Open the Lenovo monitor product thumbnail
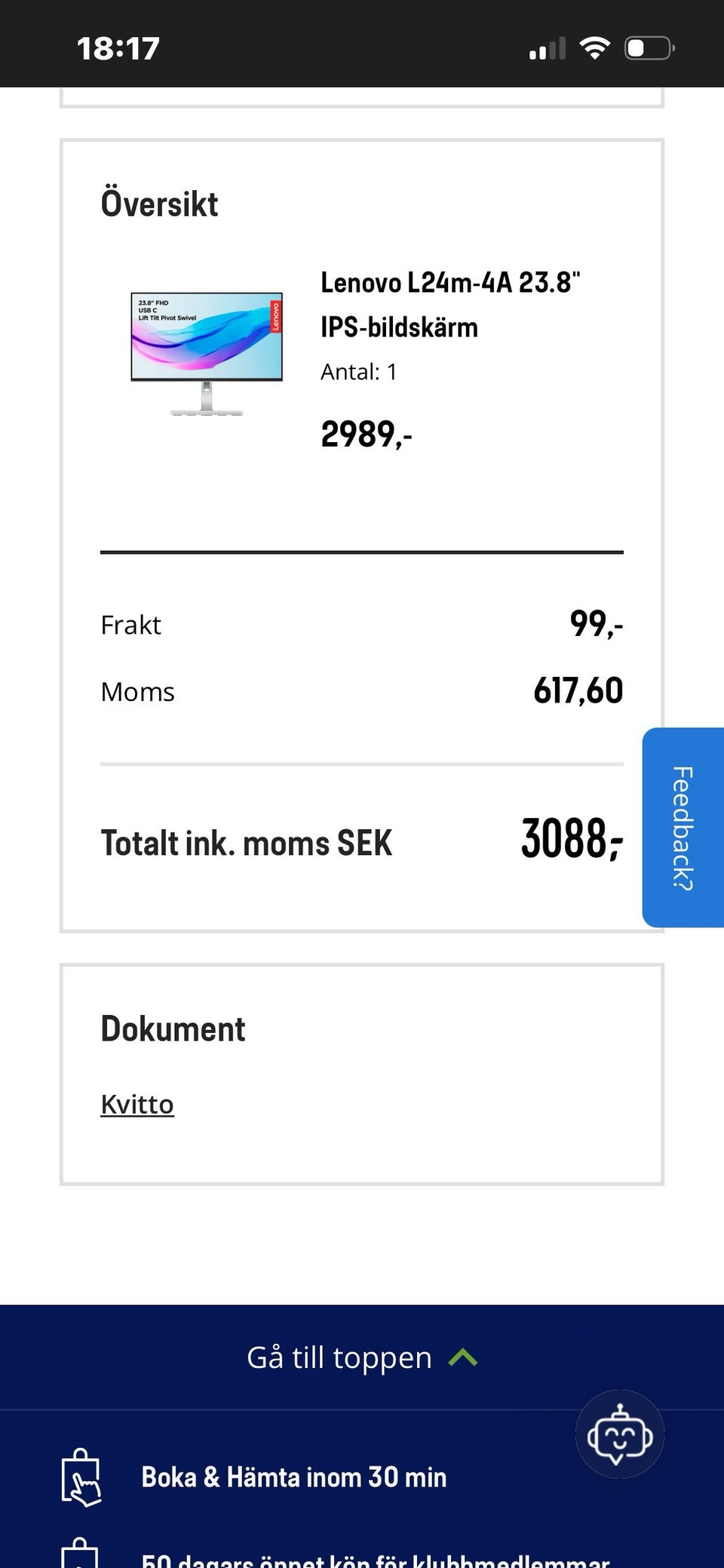This screenshot has height=1568, width=724. point(207,353)
